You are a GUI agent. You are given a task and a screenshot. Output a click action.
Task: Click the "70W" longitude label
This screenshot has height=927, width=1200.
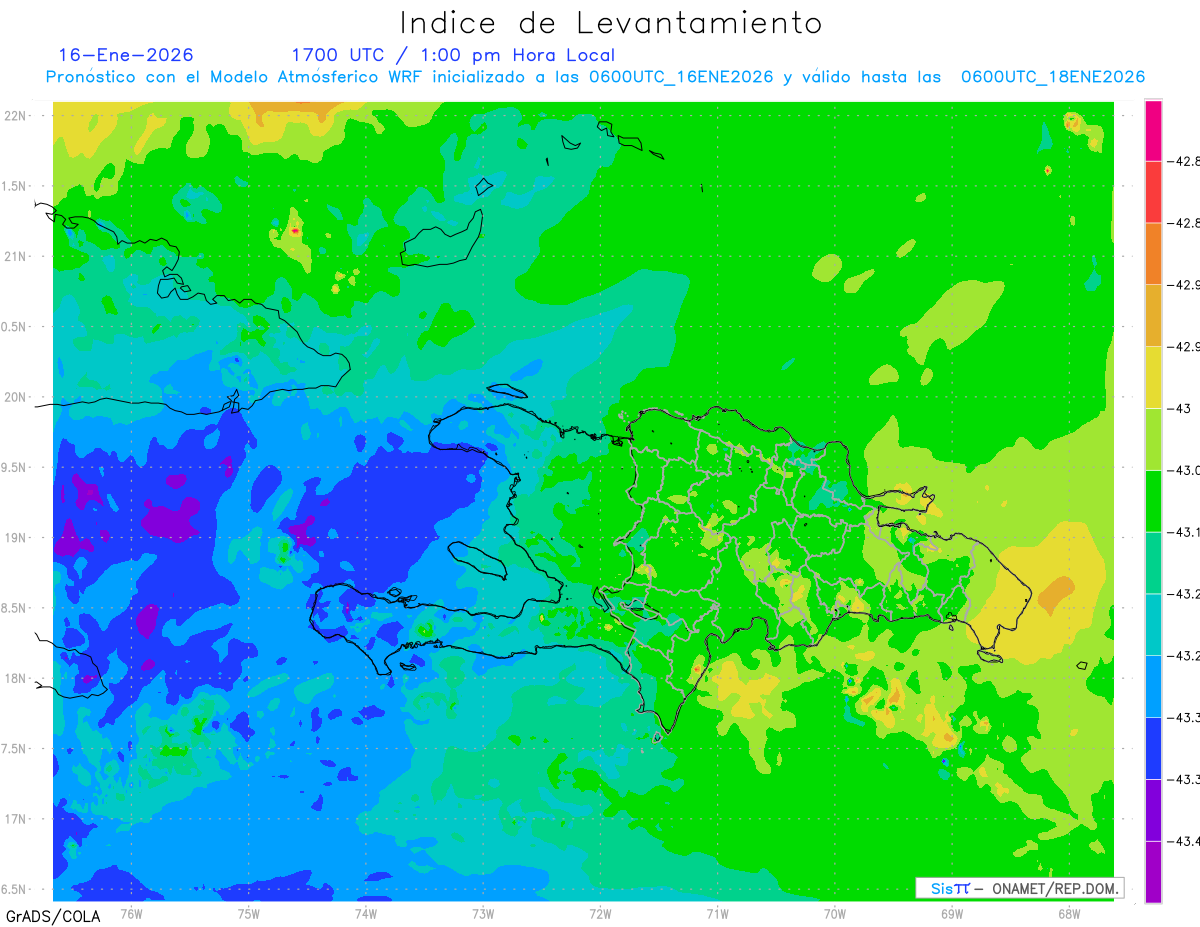pos(835,913)
